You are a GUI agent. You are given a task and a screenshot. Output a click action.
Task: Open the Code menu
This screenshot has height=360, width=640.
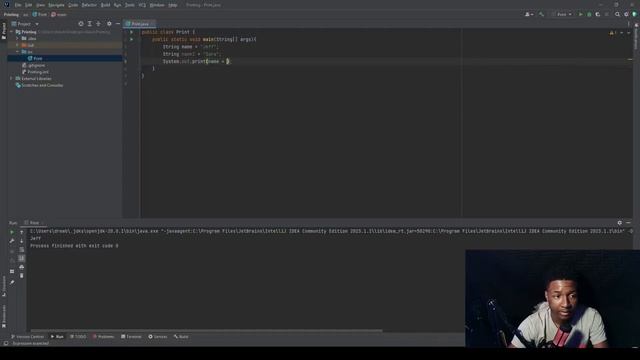point(73,5)
